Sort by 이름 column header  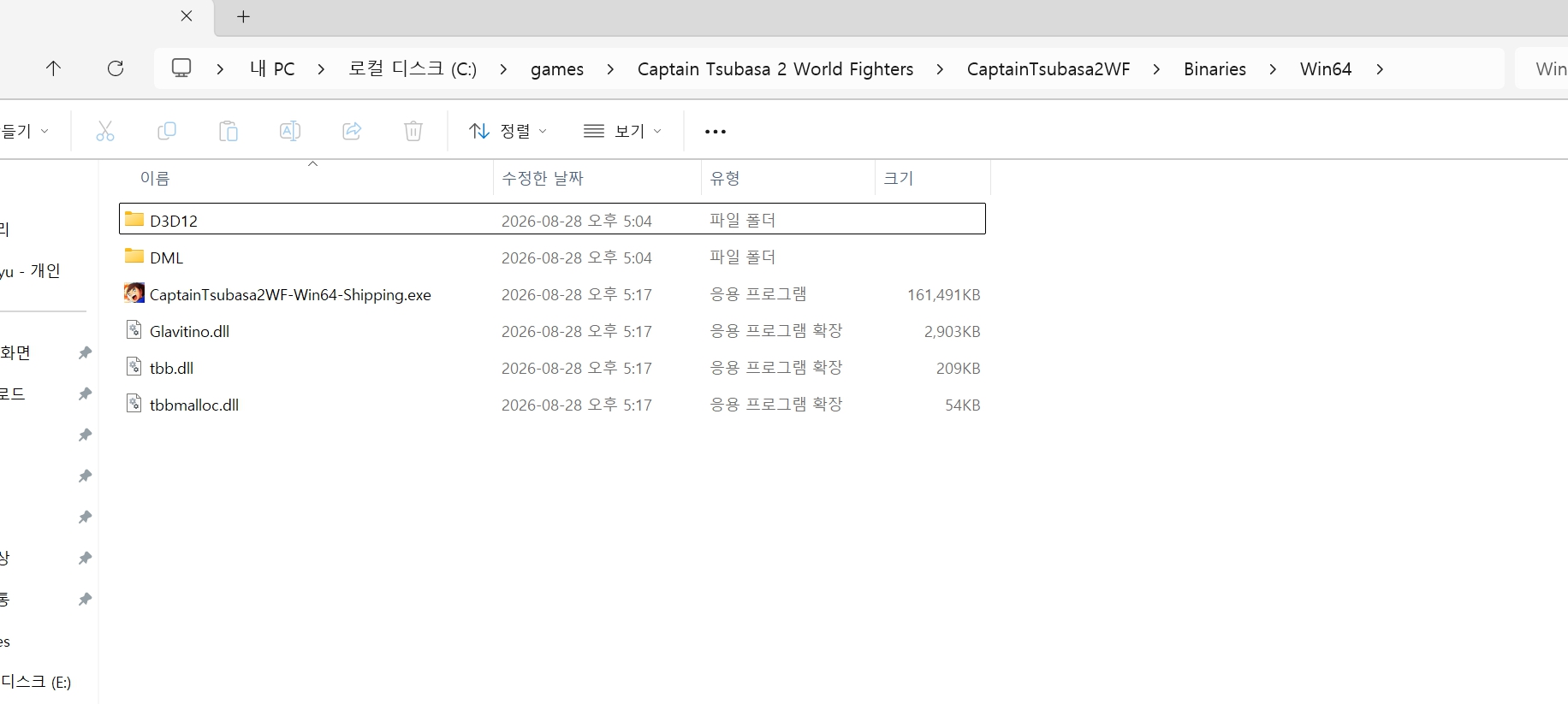point(155,178)
